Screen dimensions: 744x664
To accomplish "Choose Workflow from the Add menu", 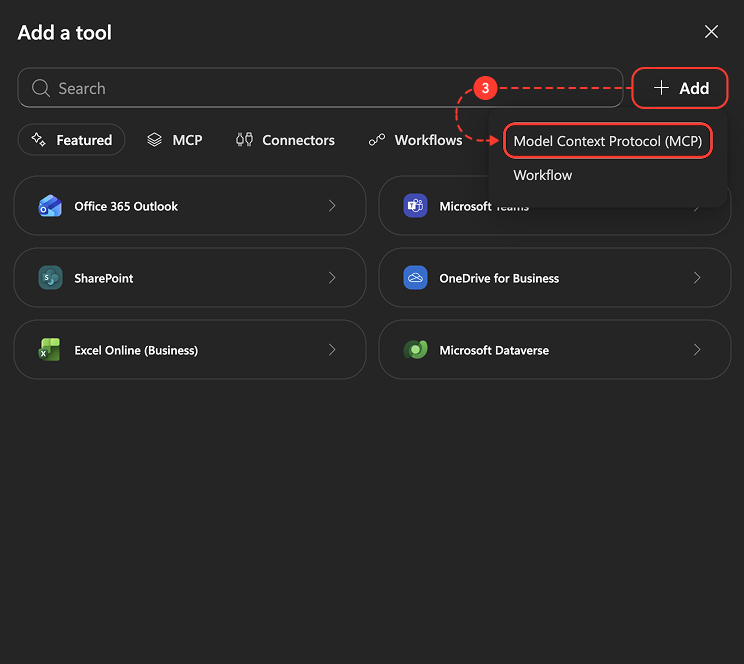I will (543, 175).
